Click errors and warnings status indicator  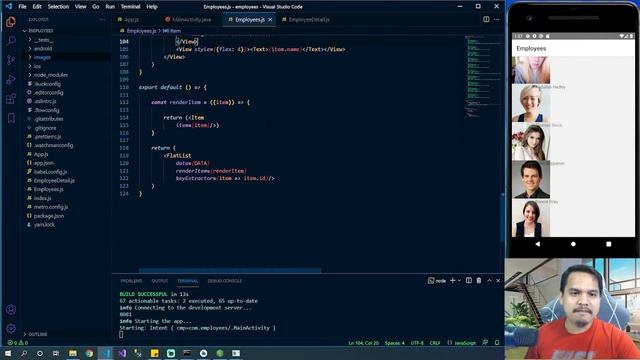tap(18, 343)
